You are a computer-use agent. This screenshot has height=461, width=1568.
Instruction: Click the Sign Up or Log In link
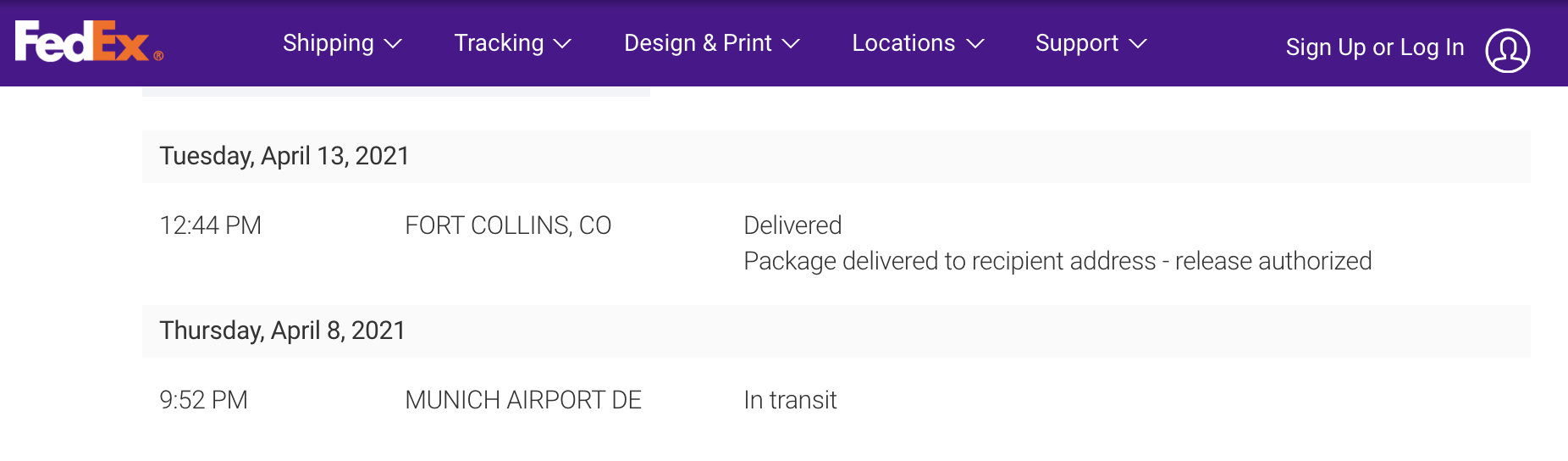[x=1374, y=47]
